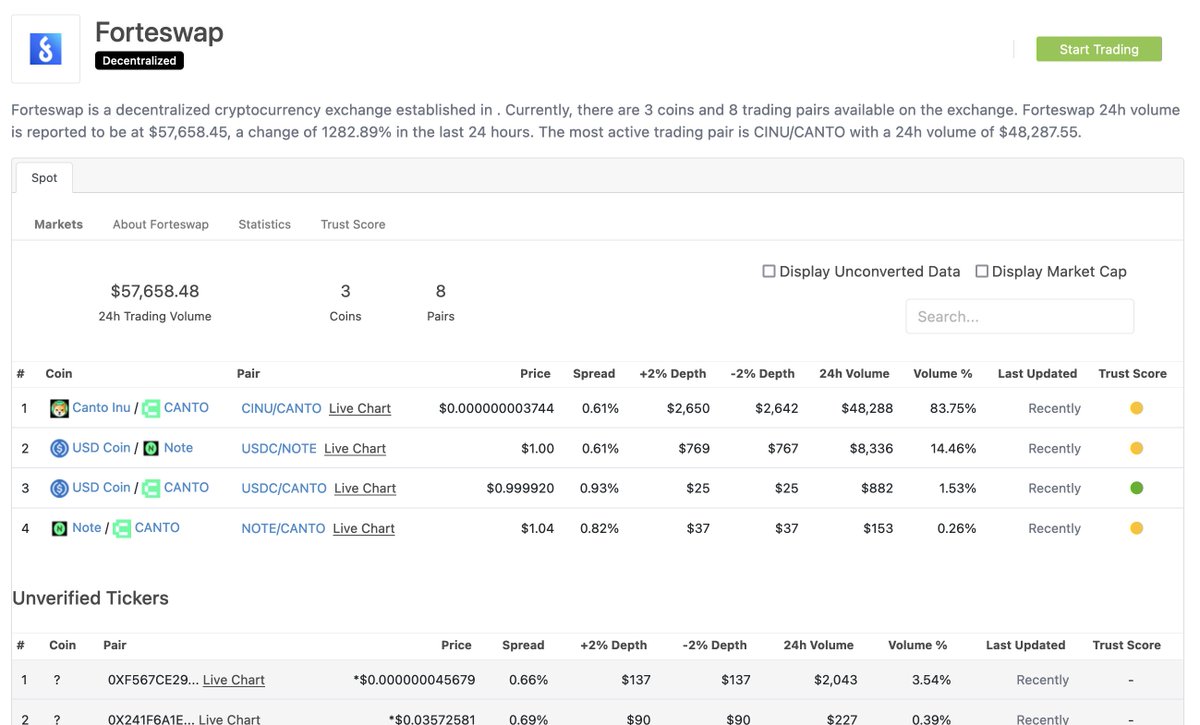The width and height of the screenshot is (1200, 725).
Task: Click the $0.999920 price cell
Action: (520, 488)
